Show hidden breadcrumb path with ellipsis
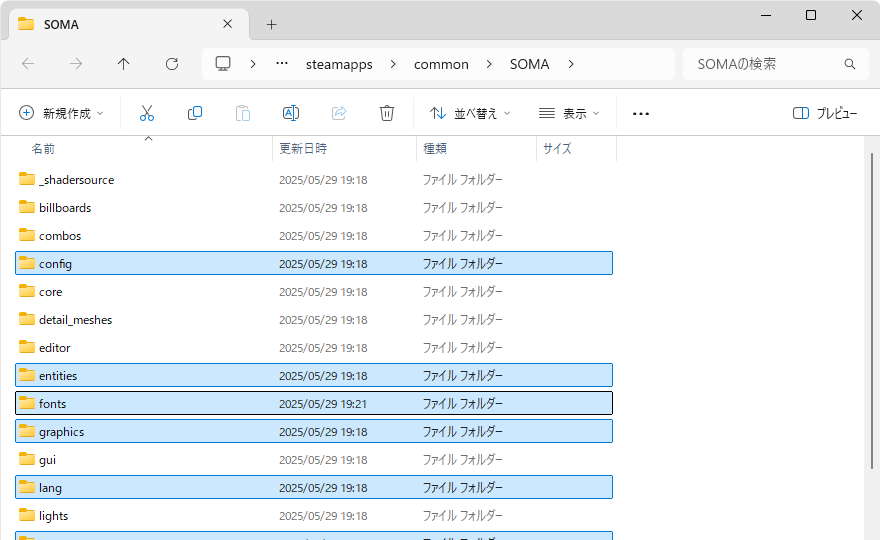Viewport: 880px width, 540px height. (x=282, y=63)
